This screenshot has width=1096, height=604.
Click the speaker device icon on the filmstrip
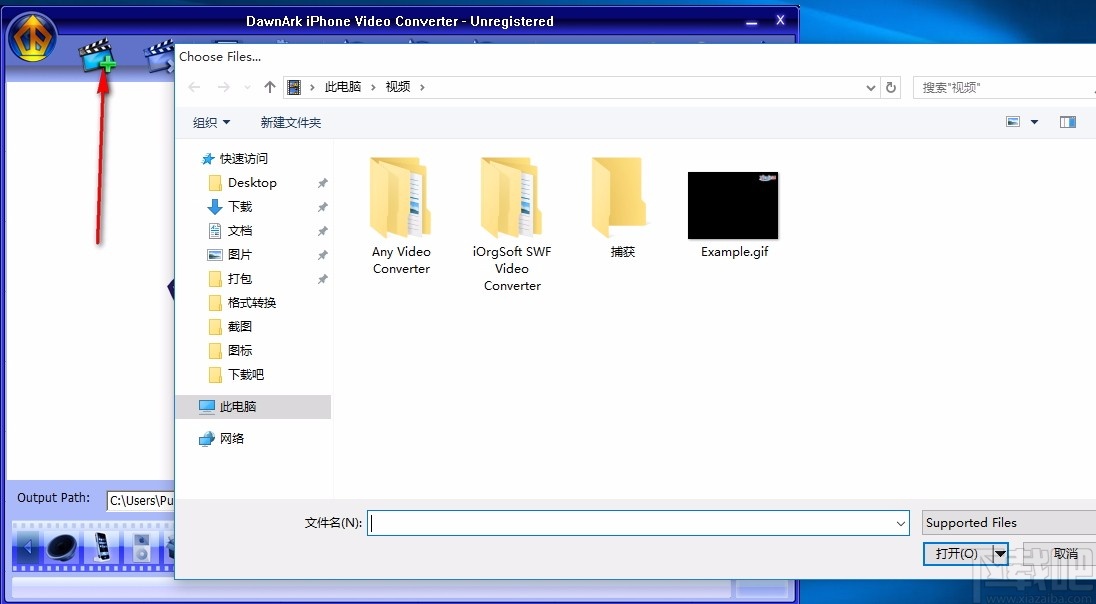click(61, 549)
